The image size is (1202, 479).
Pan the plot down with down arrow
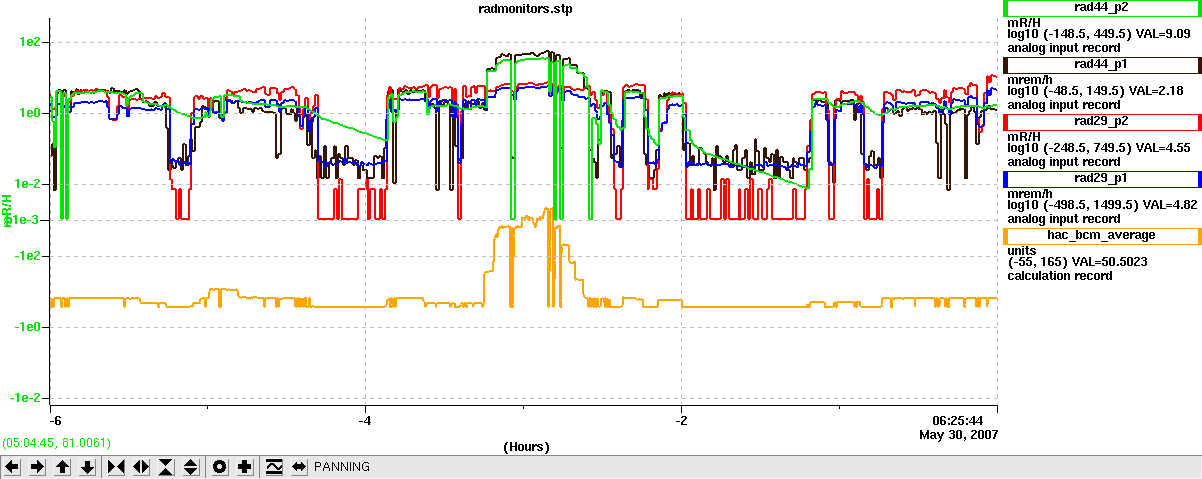click(88, 467)
